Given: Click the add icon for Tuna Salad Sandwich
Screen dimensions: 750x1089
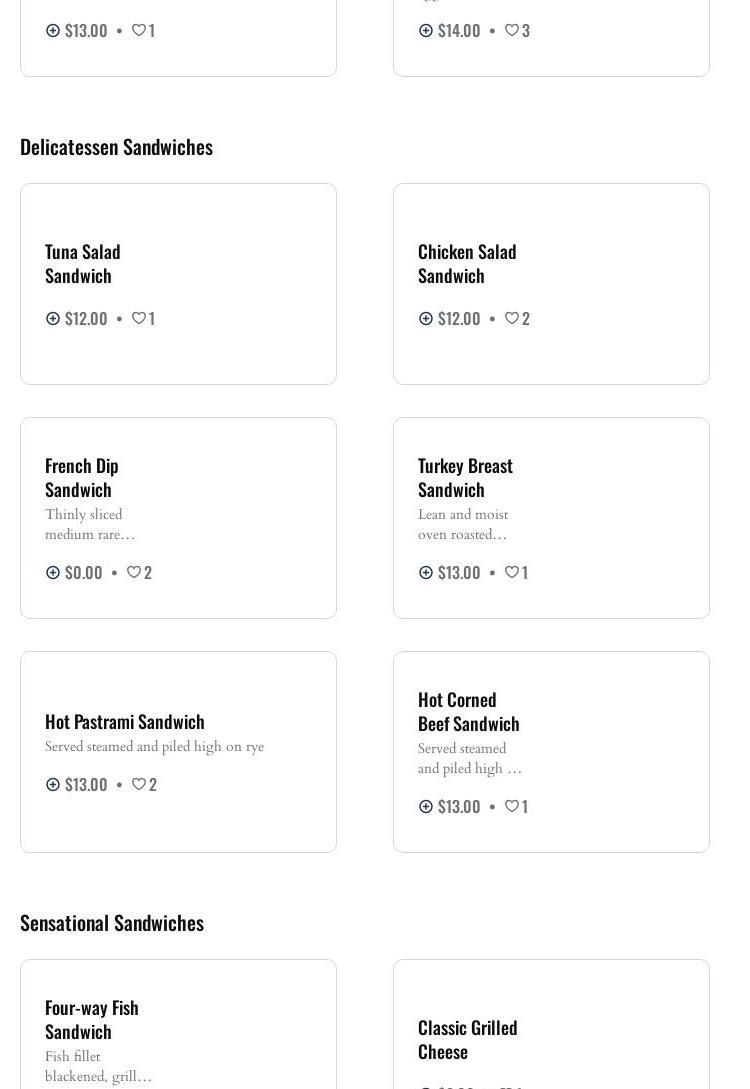Looking at the screenshot, I should click(x=53, y=318).
